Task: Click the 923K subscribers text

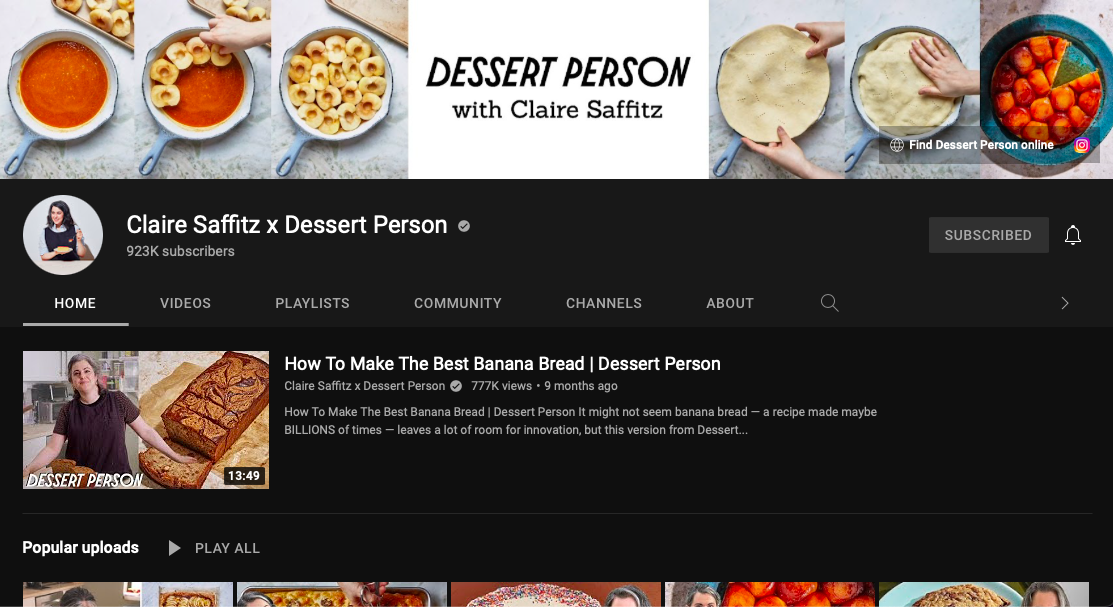Action: (180, 251)
